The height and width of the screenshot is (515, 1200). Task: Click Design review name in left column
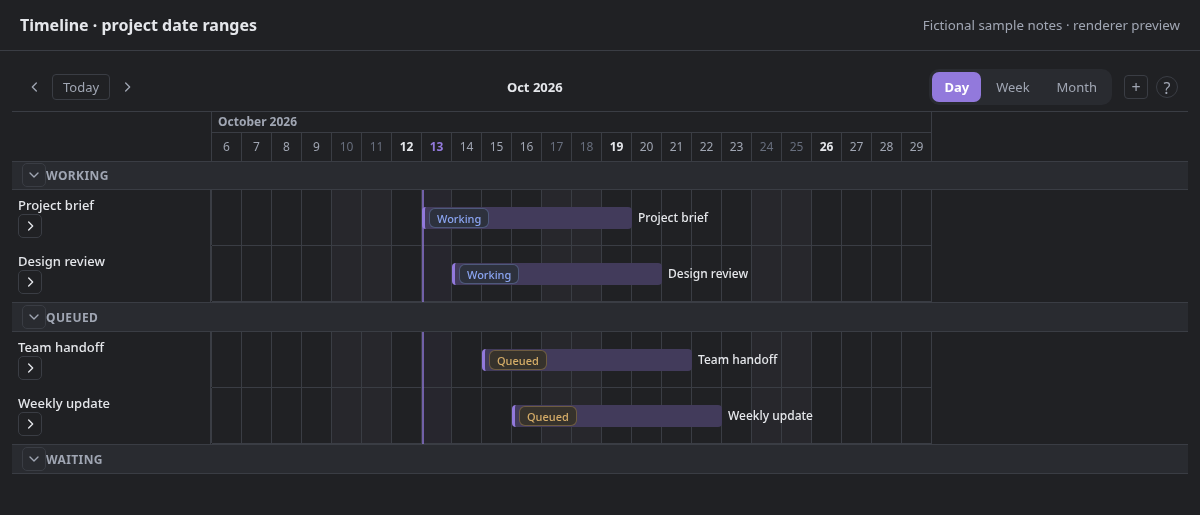[61, 261]
